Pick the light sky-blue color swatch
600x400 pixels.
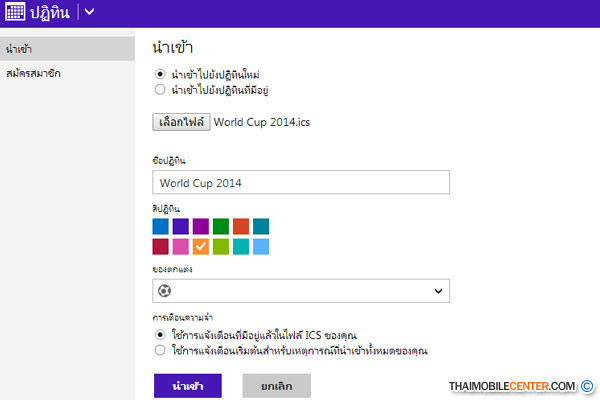tap(261, 246)
